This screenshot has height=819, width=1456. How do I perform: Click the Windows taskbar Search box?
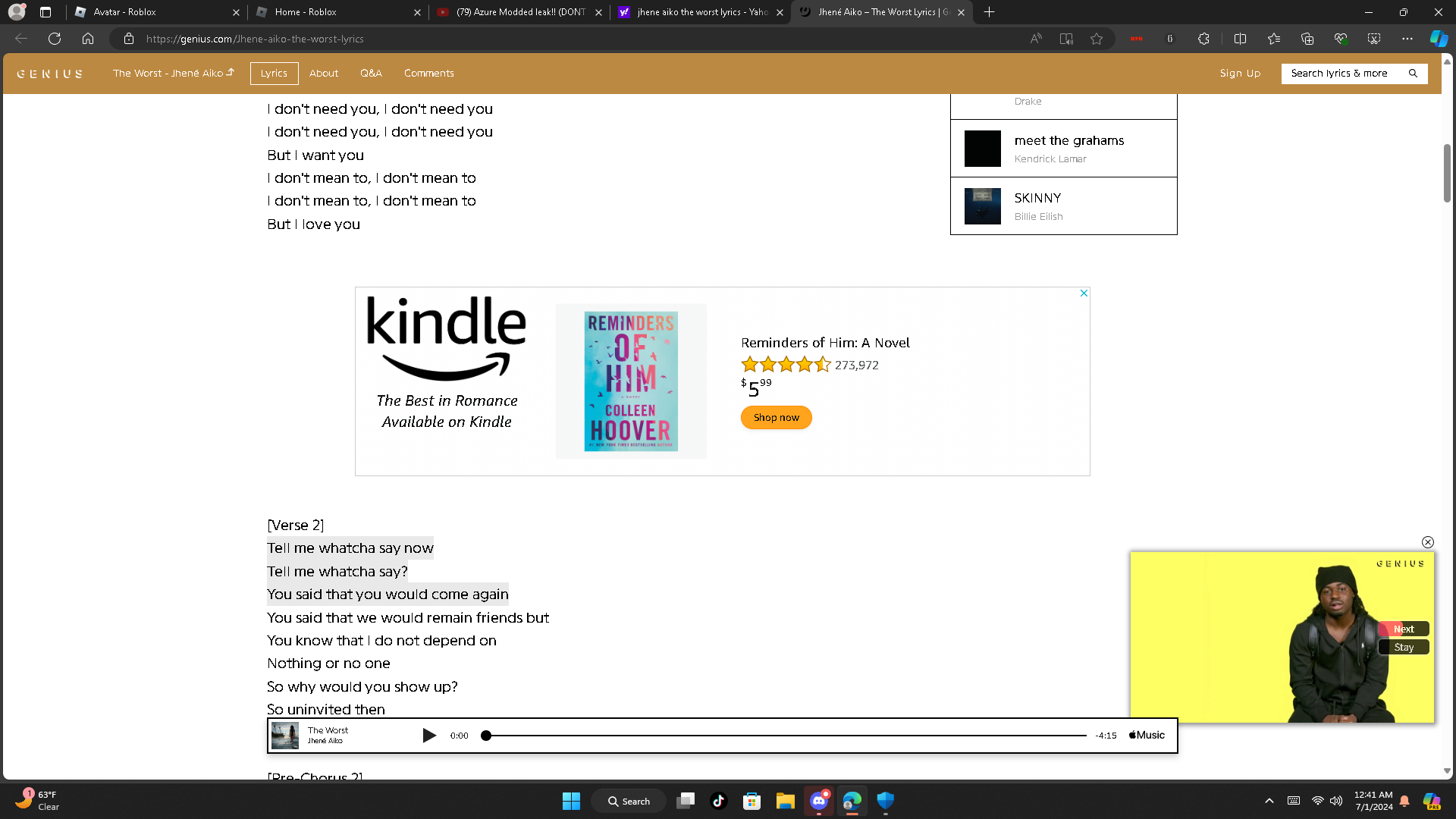629,801
